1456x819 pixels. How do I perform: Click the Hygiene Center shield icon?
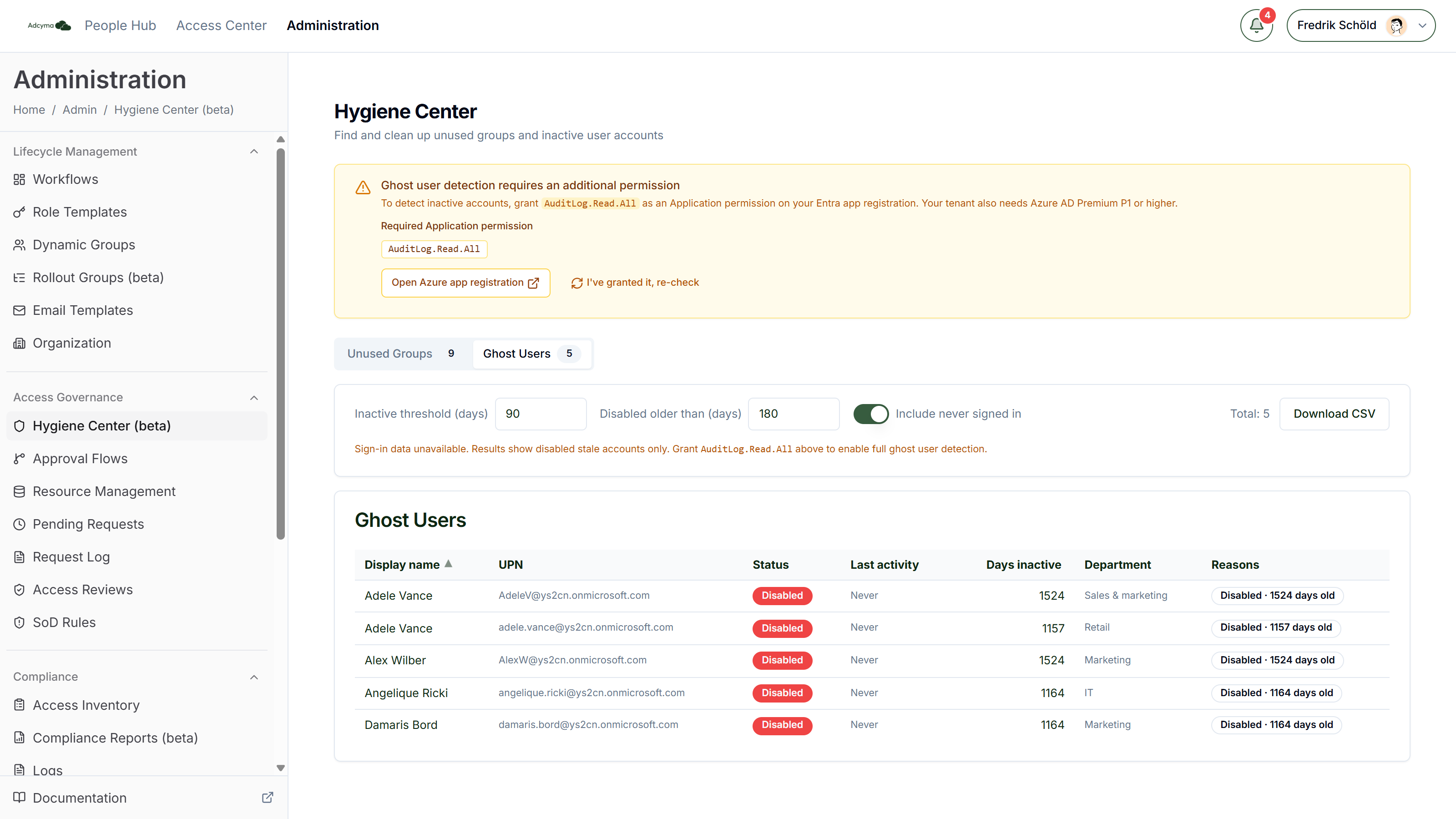click(x=19, y=425)
